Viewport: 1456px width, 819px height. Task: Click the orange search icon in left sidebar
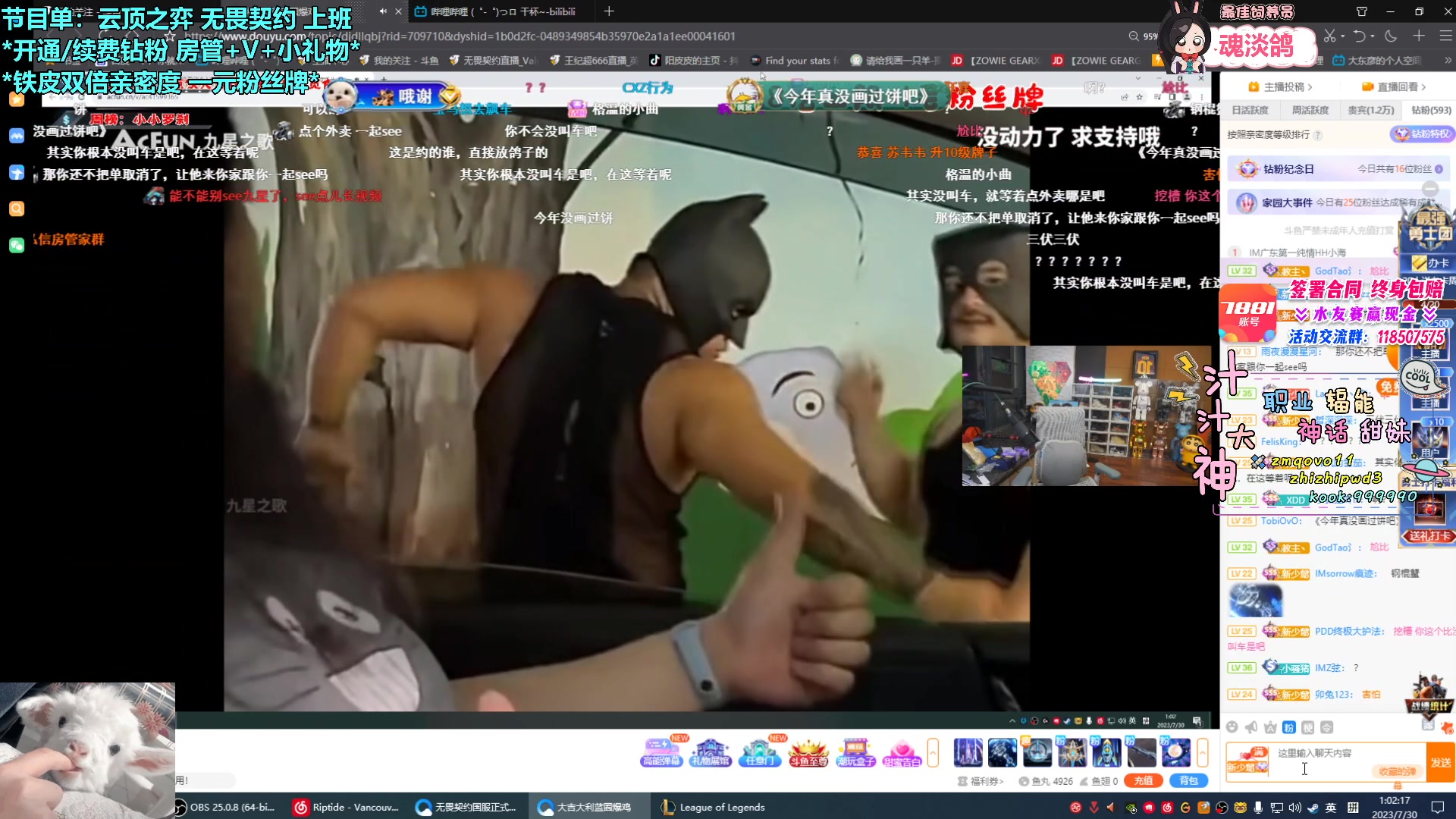tap(17, 209)
